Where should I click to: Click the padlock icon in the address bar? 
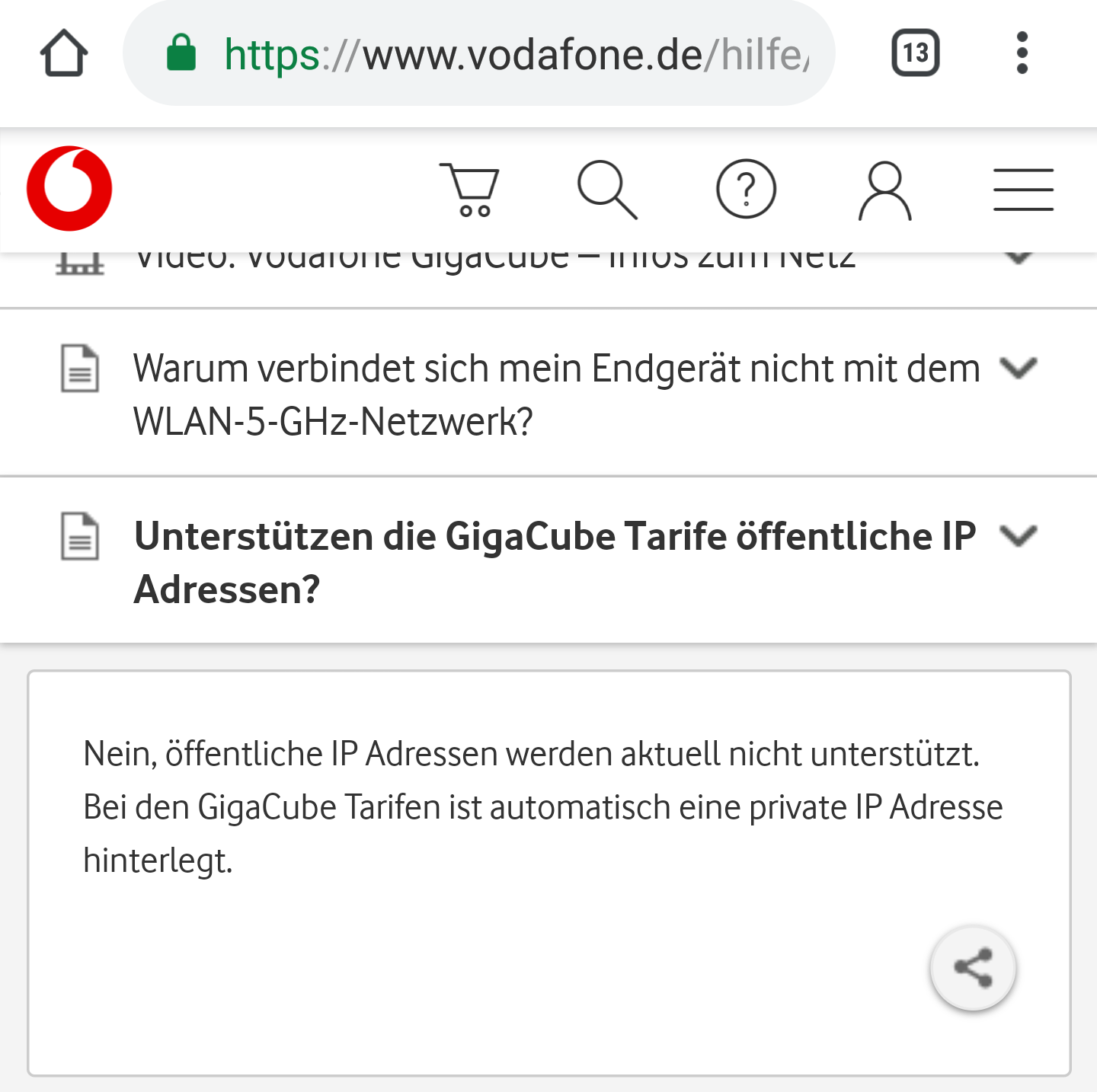click(x=181, y=53)
